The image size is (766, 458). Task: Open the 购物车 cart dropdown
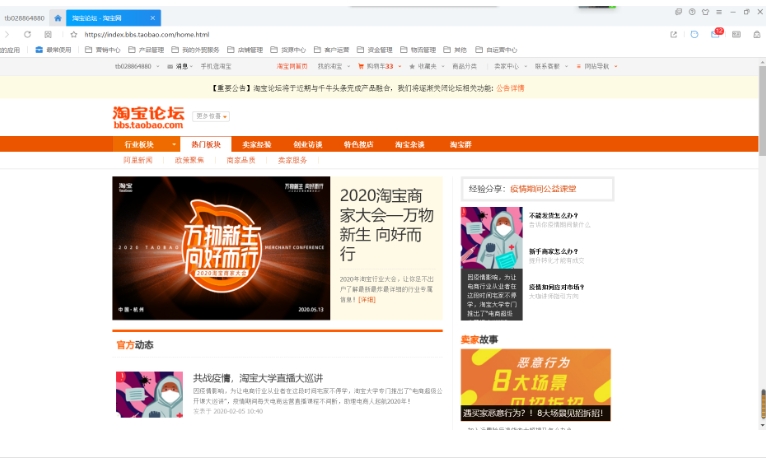[379, 66]
